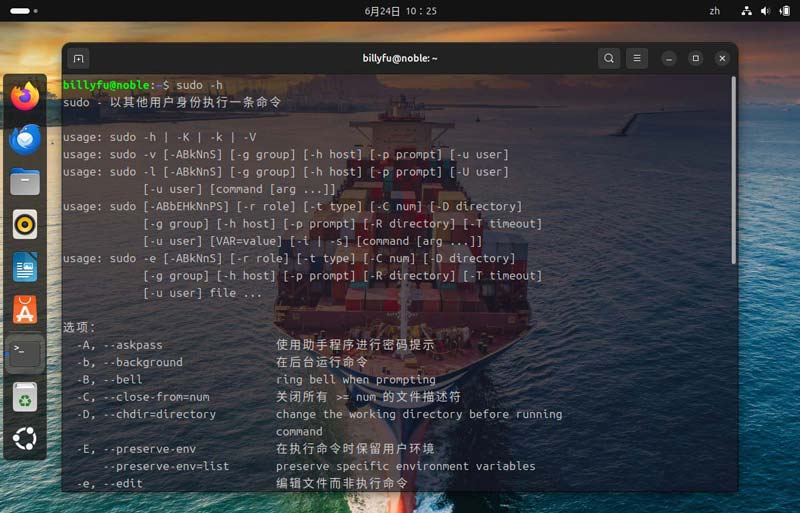Click the terminal search button

point(608,58)
